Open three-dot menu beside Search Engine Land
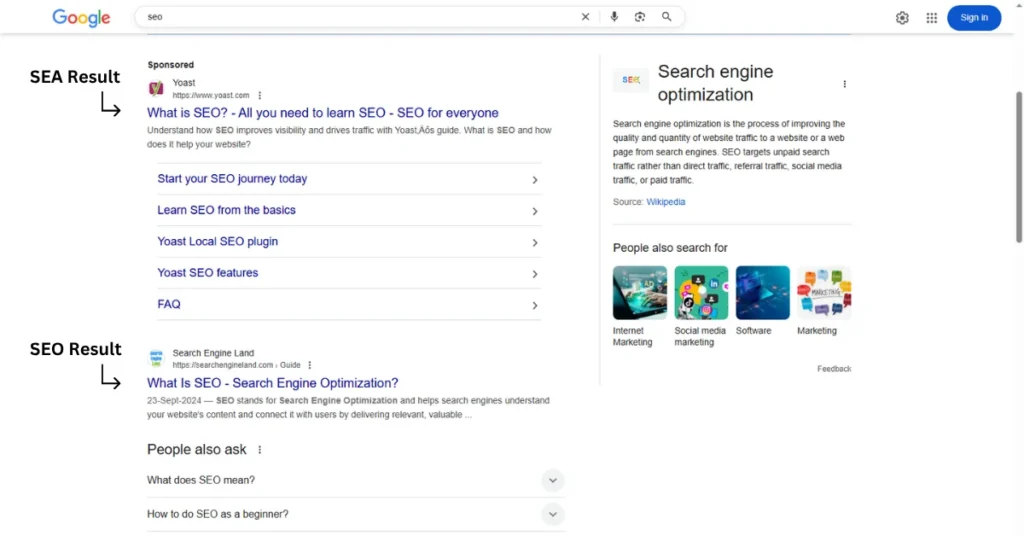1024x536 pixels. click(310, 365)
